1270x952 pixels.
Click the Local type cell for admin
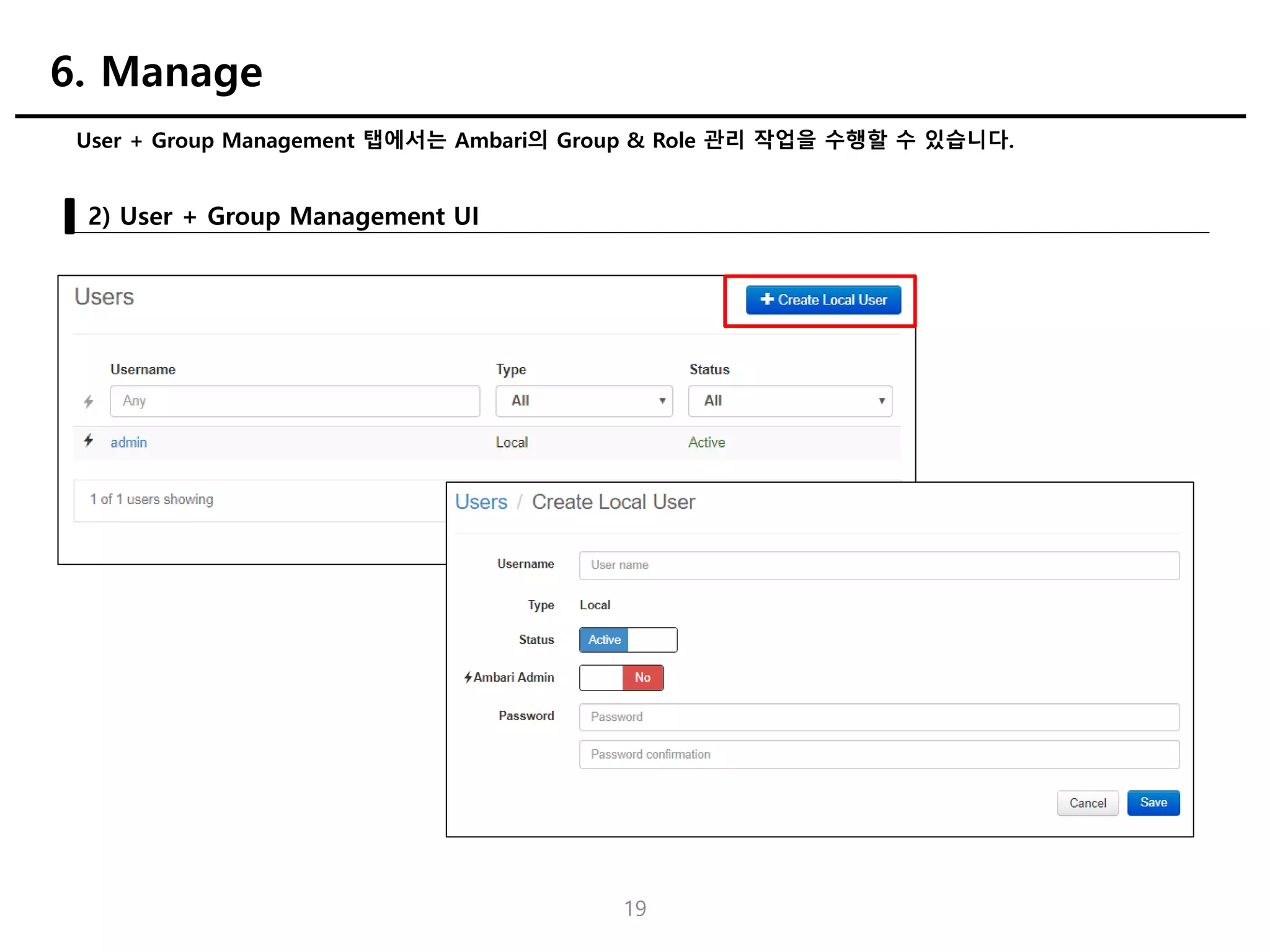(x=512, y=443)
